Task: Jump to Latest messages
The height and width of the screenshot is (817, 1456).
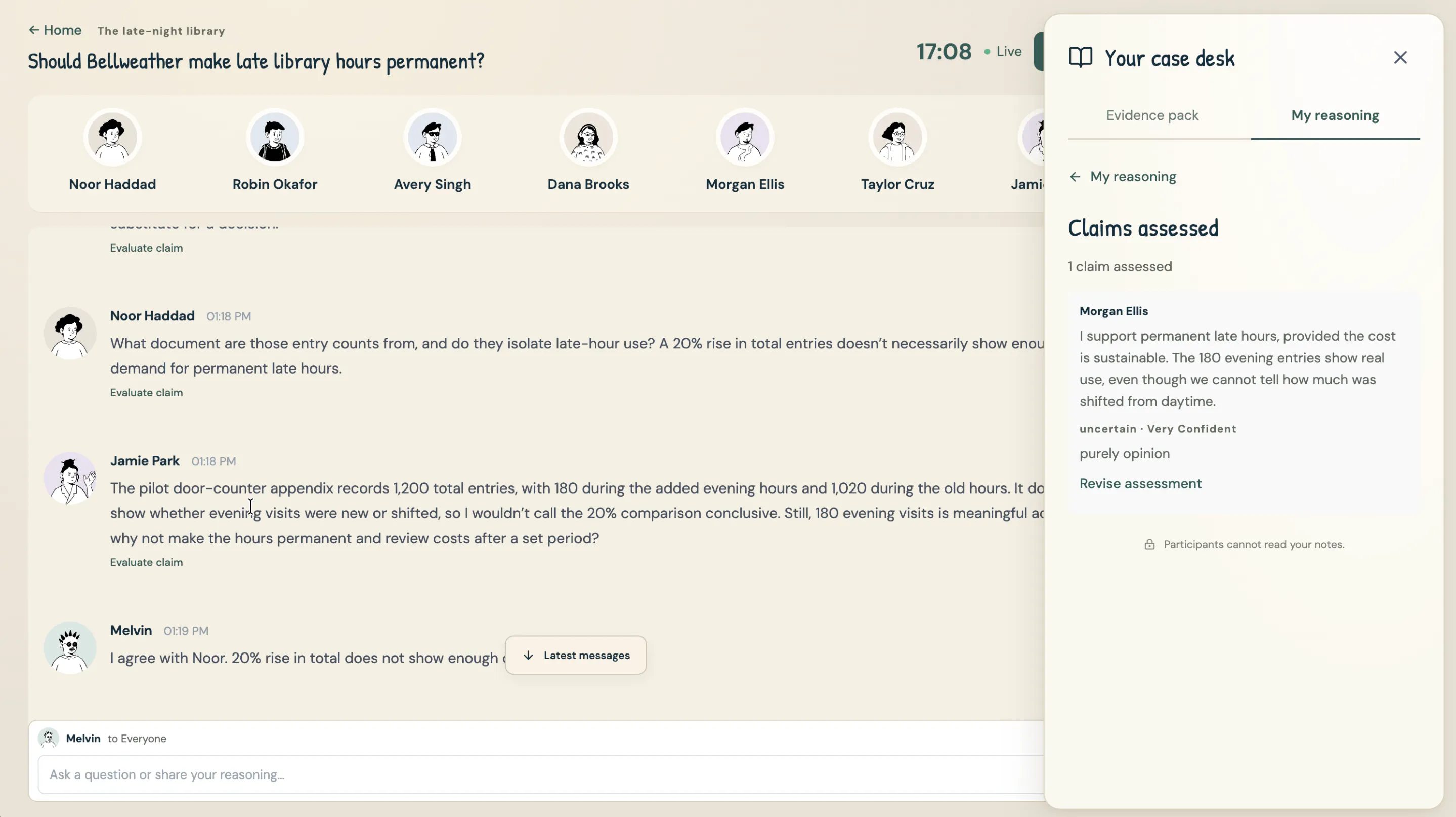Action: tap(575, 656)
